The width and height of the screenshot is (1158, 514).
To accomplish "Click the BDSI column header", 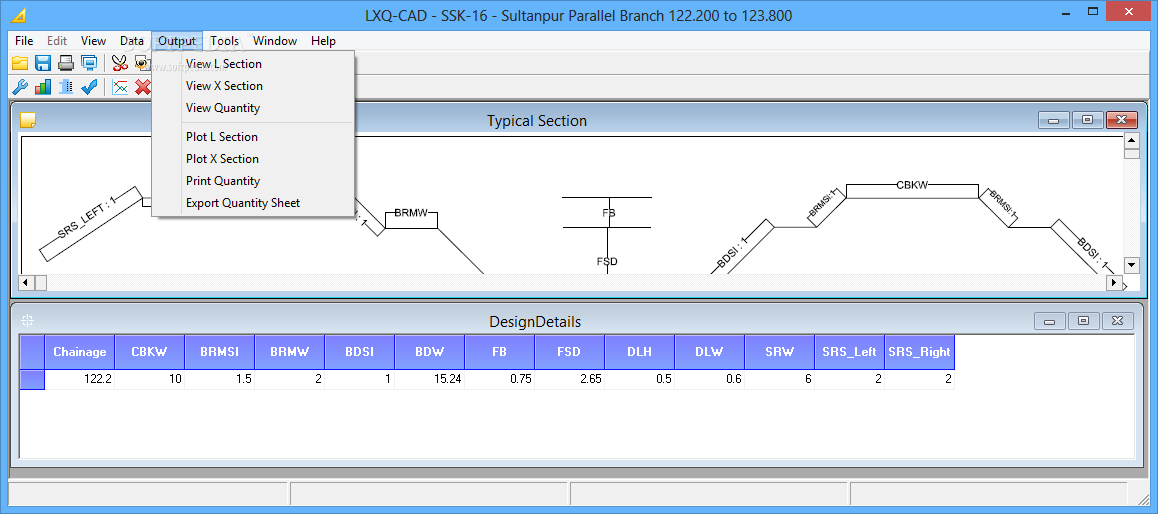I will tap(360, 352).
